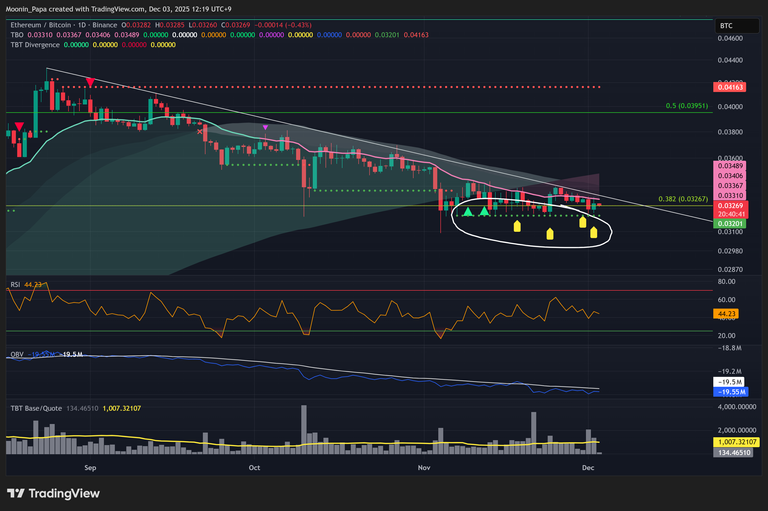Select the small magenta triangle marker near October
Screen dimensions: 768x511
(264, 128)
